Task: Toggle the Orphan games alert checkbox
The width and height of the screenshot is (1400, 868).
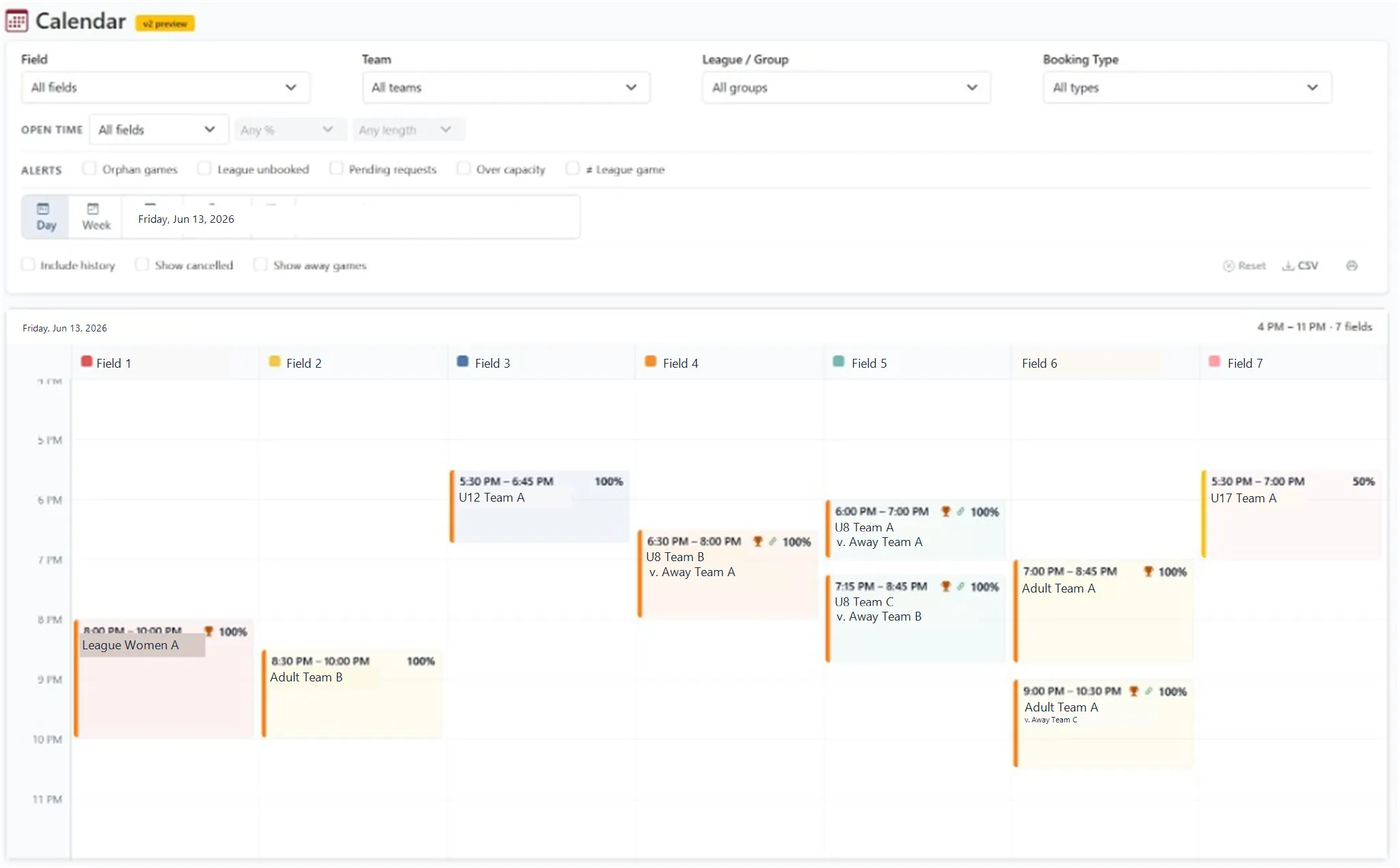Action: pyautogui.click(x=89, y=168)
